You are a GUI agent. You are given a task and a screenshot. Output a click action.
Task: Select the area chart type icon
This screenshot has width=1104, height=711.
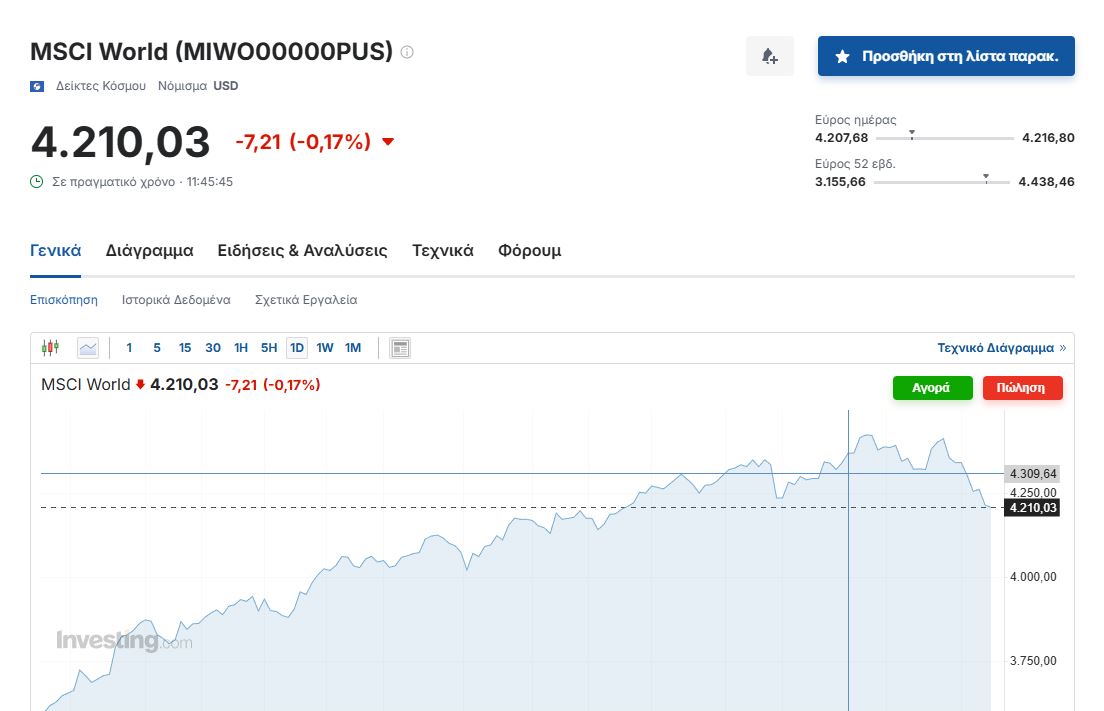(88, 348)
